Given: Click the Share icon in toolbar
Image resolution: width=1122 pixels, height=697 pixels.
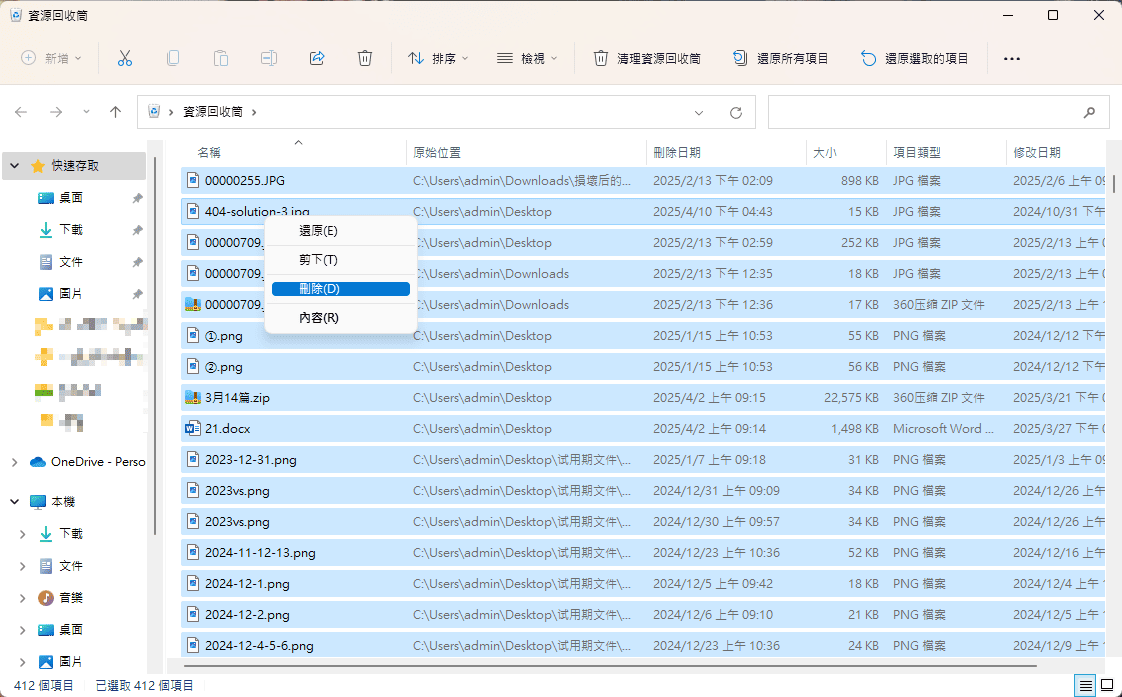Looking at the screenshot, I should click(317, 58).
